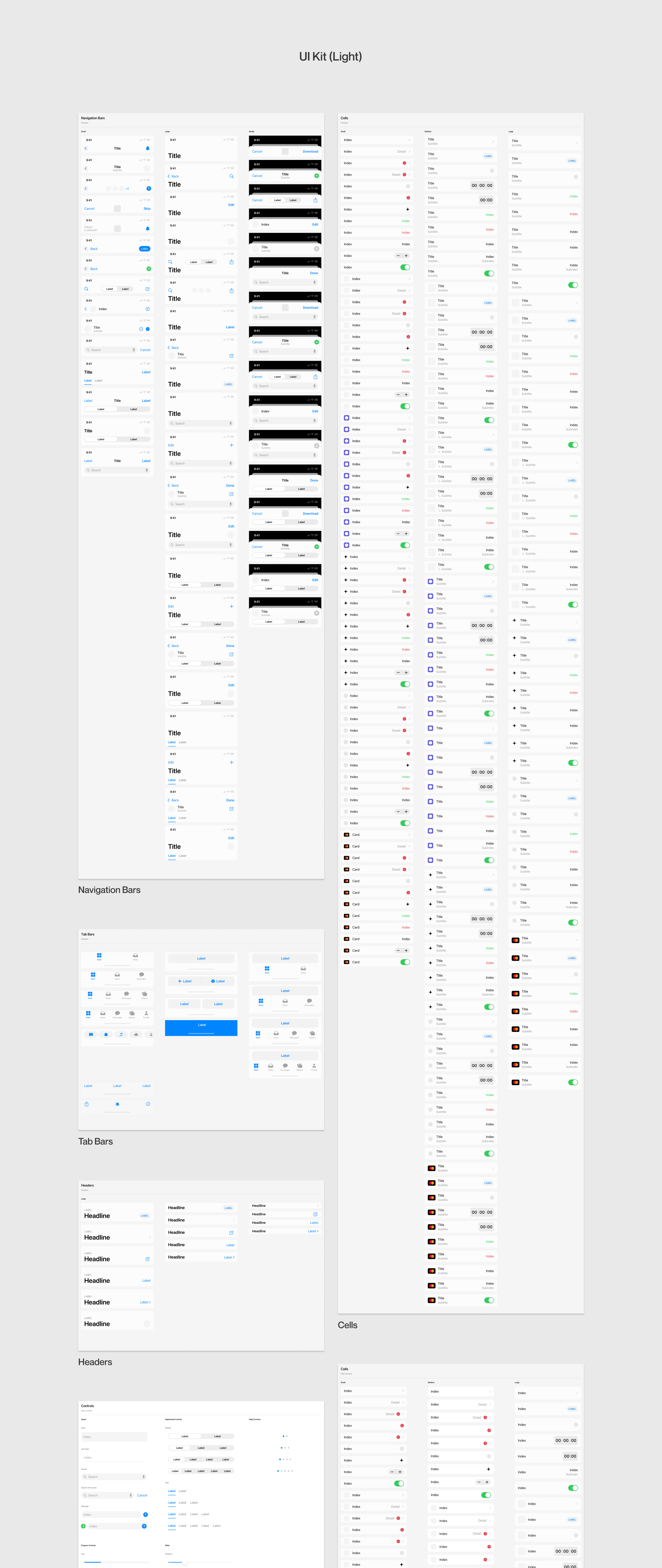Open chevron in small Headline header
Image resolution: width=662 pixels, height=1568 pixels.
pyautogui.click(x=318, y=1206)
